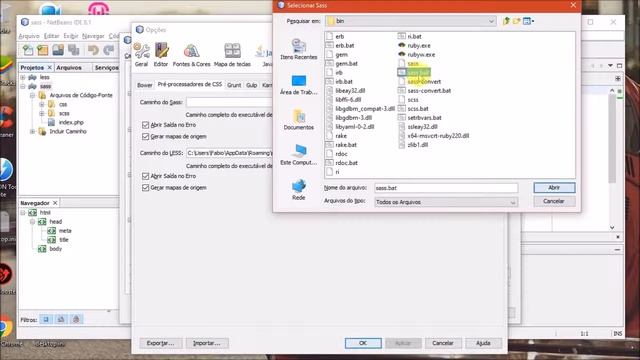Viewport: 640px width, 360px height.
Task: Open Mapa de teclas options category
Action: coord(232,55)
